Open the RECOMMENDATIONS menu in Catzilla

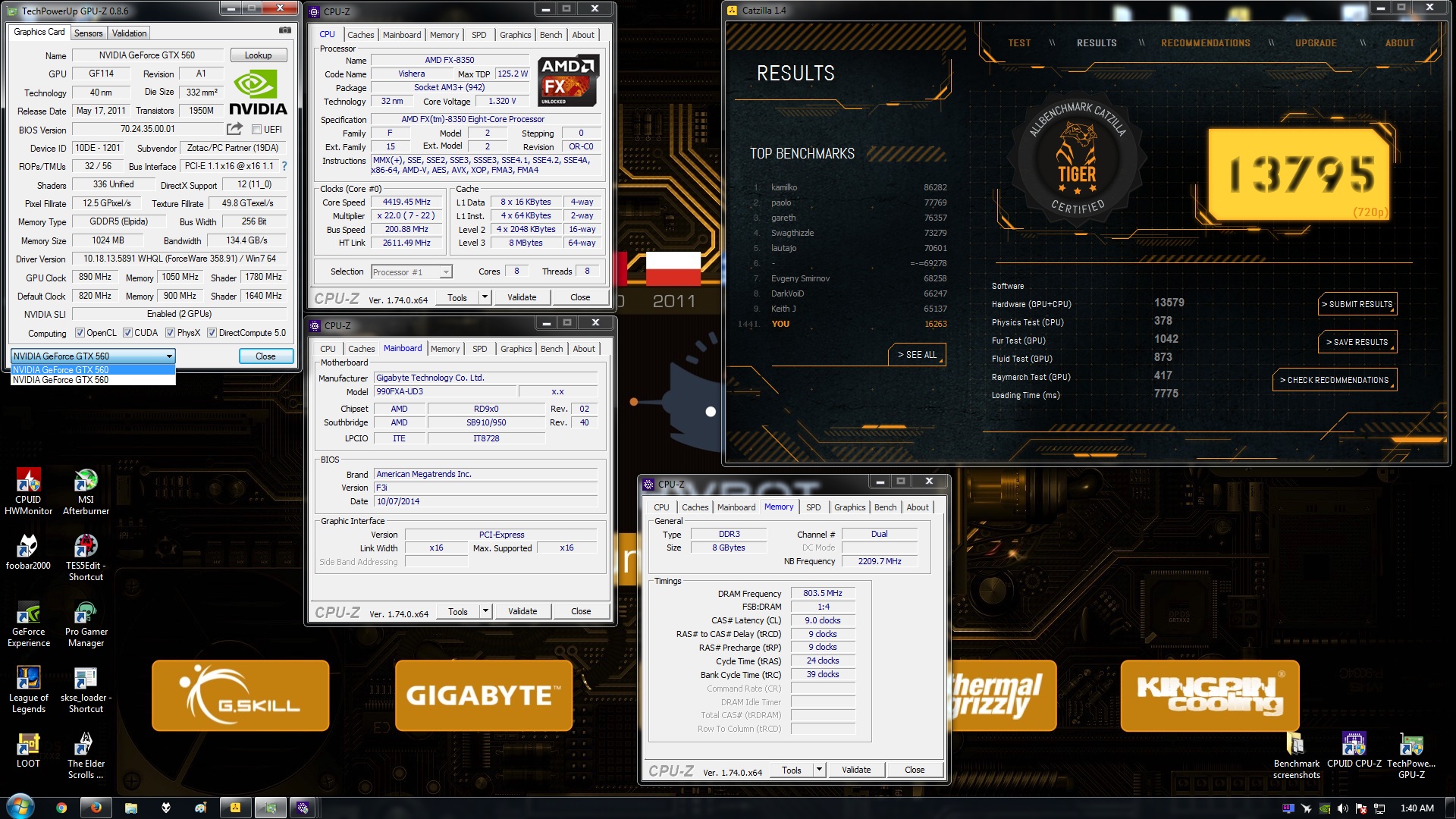click(1206, 43)
